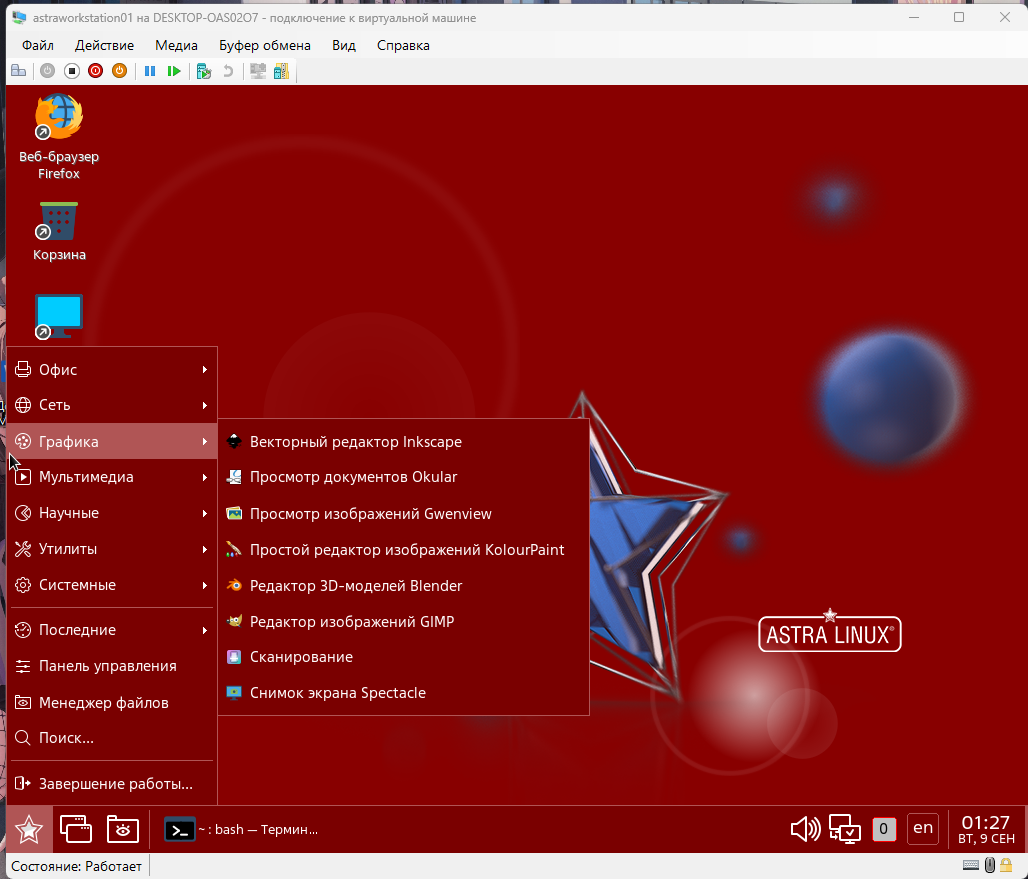
Task: Expand the Мультимедиа submenu
Action: [112, 477]
